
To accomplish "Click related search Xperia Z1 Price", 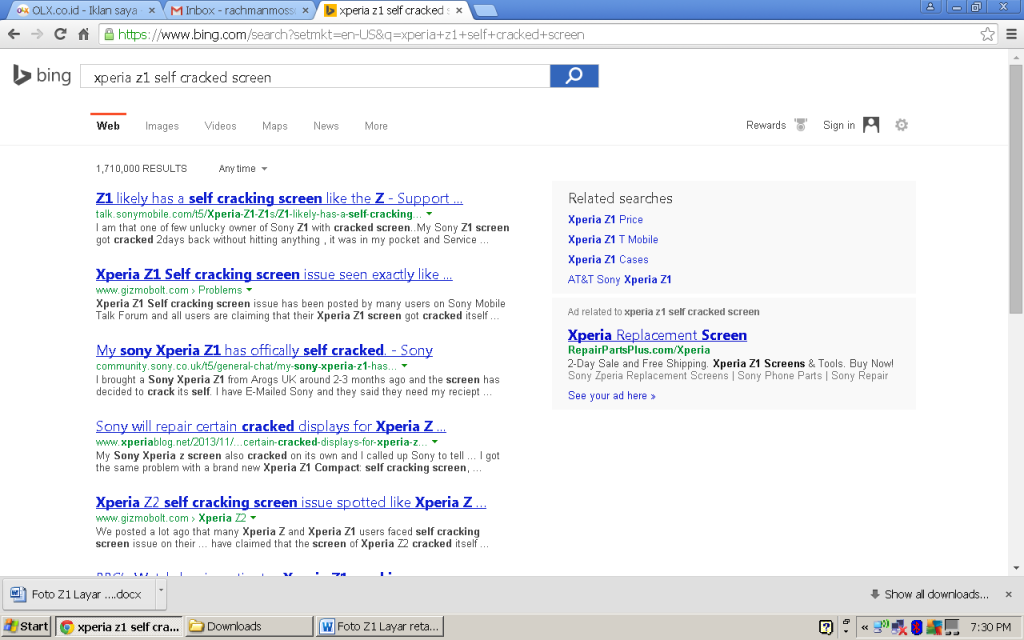I will coord(605,219).
